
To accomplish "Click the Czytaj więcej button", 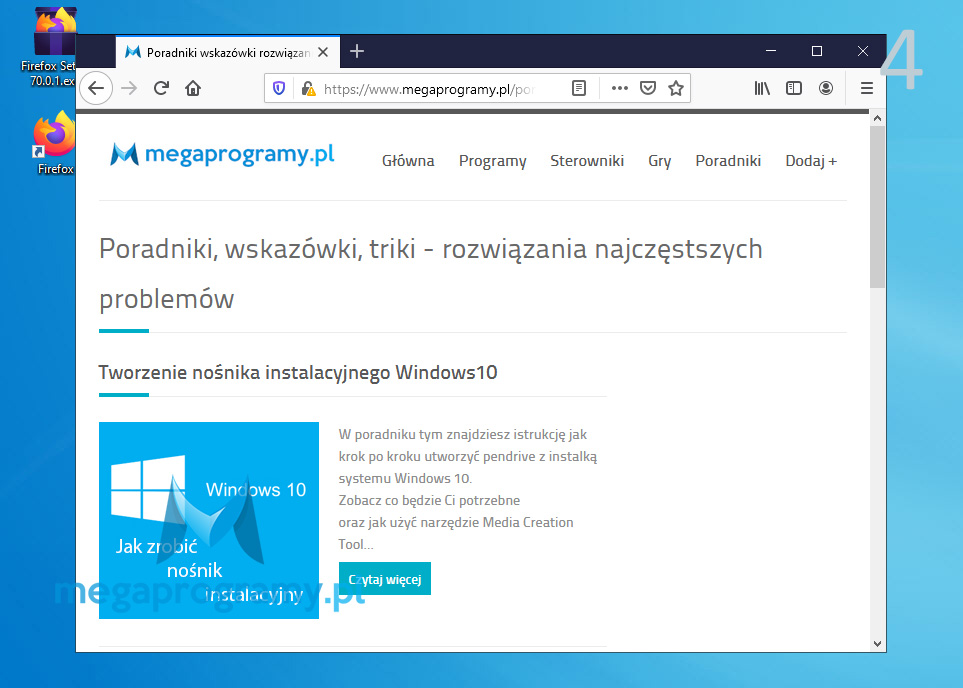I will 385,579.
